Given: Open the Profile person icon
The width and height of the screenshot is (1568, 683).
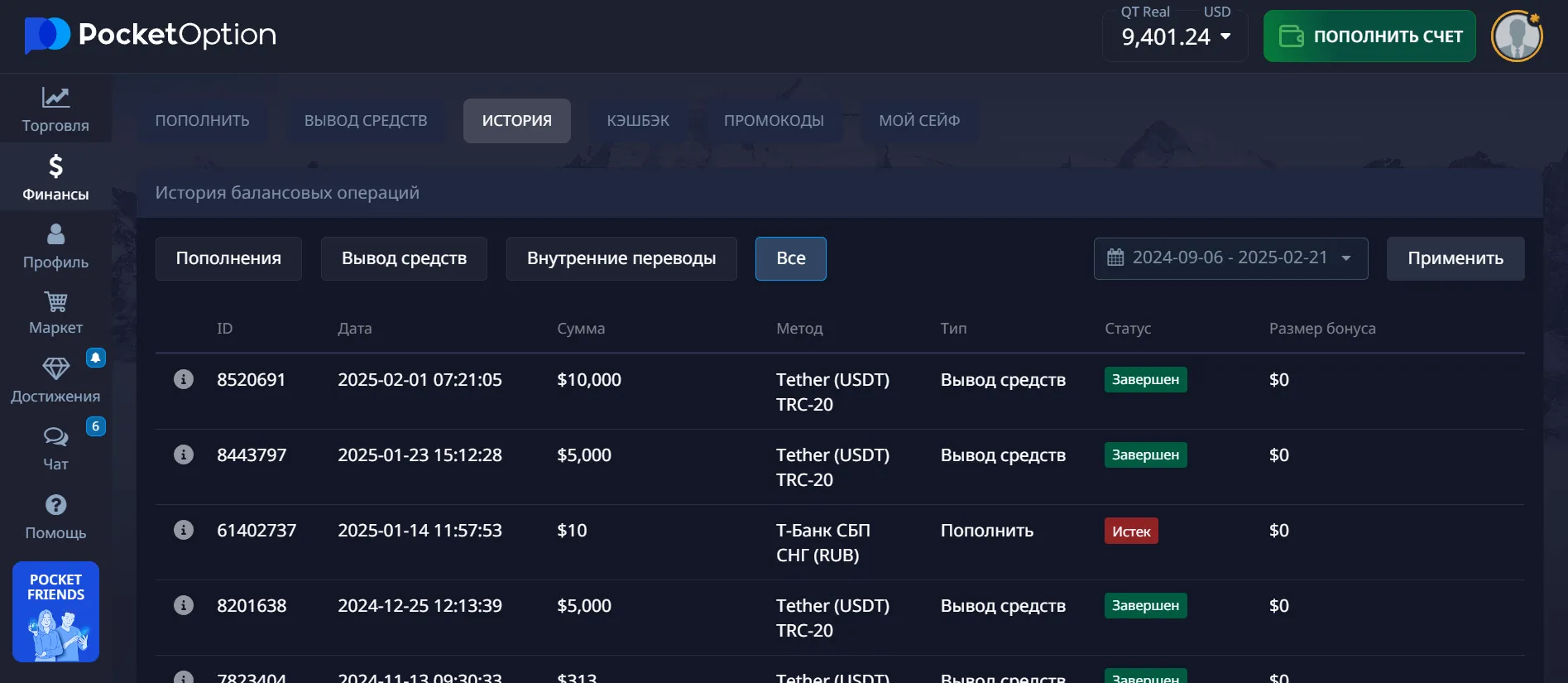Looking at the screenshot, I should point(55,234).
